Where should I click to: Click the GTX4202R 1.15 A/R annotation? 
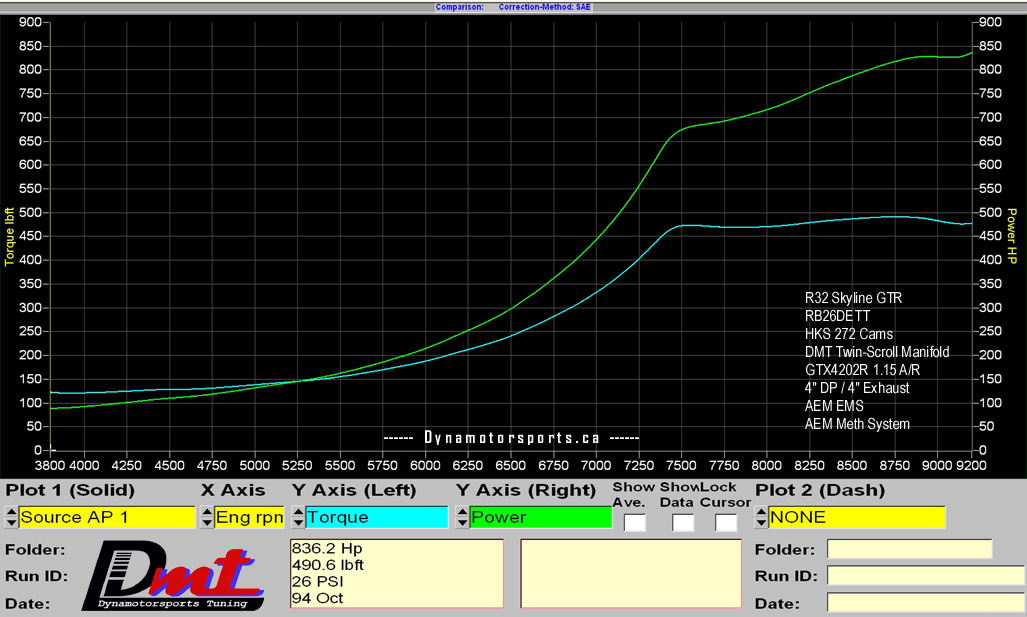pos(863,370)
